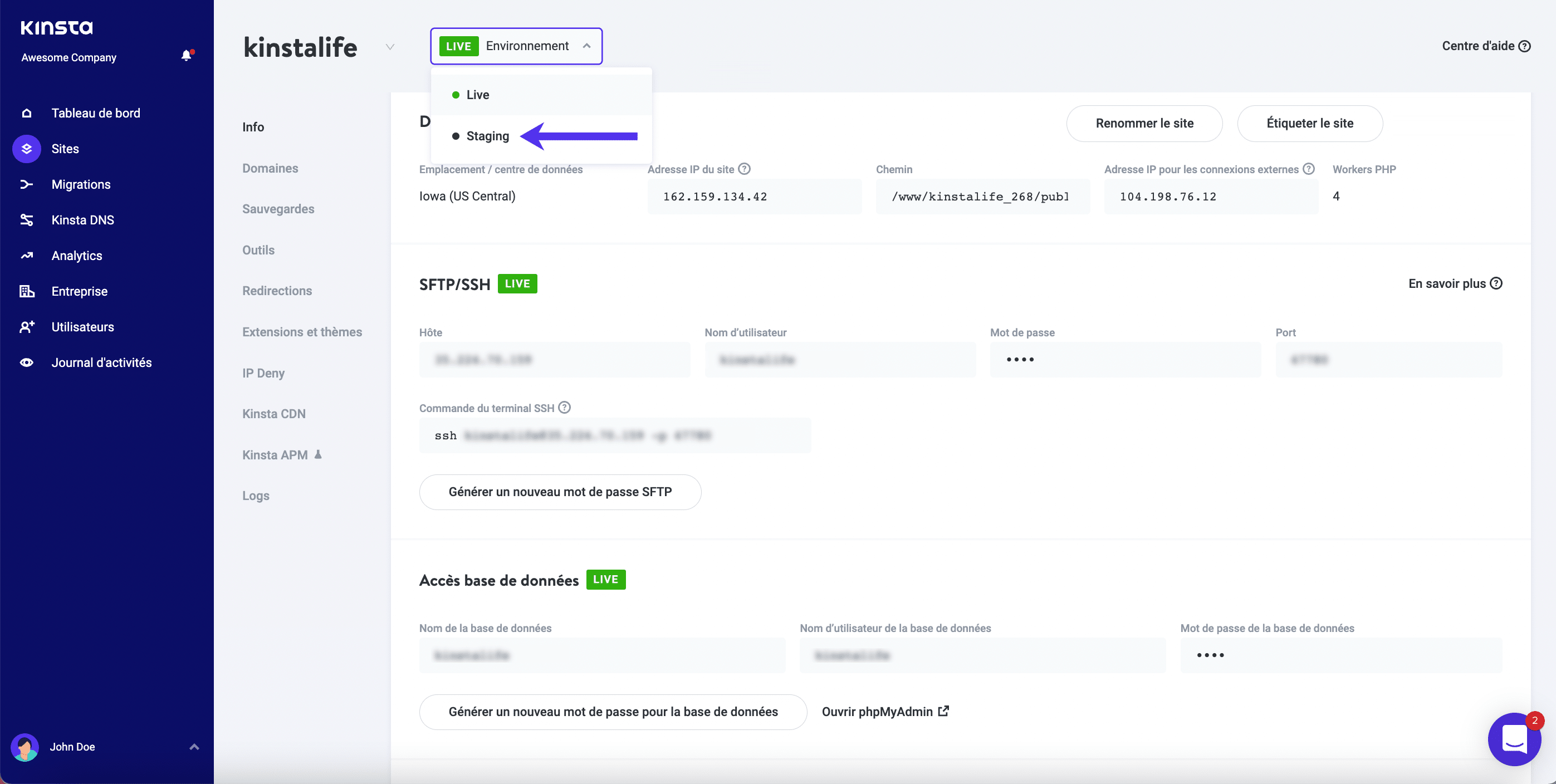Select the Live environment option

477,95
